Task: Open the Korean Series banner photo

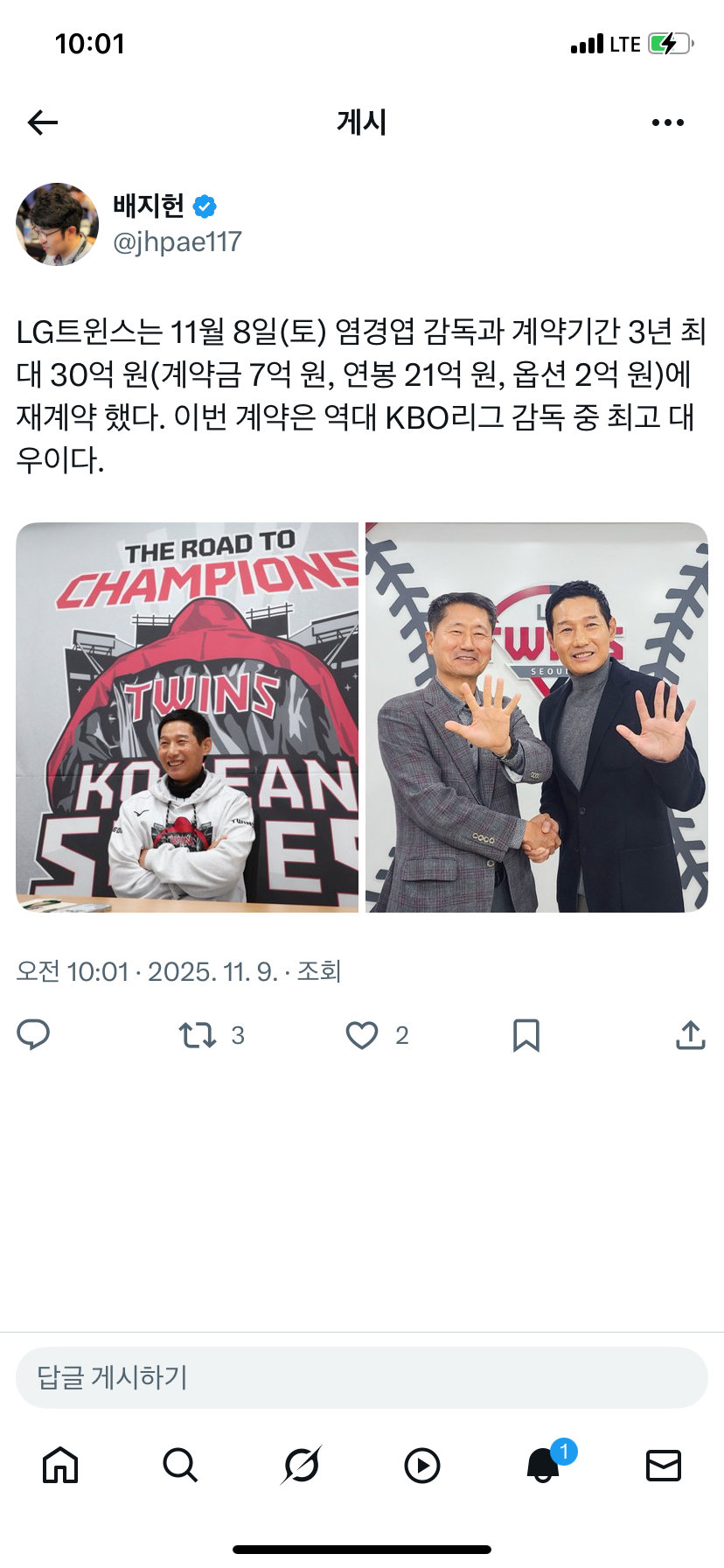Action: click(187, 717)
